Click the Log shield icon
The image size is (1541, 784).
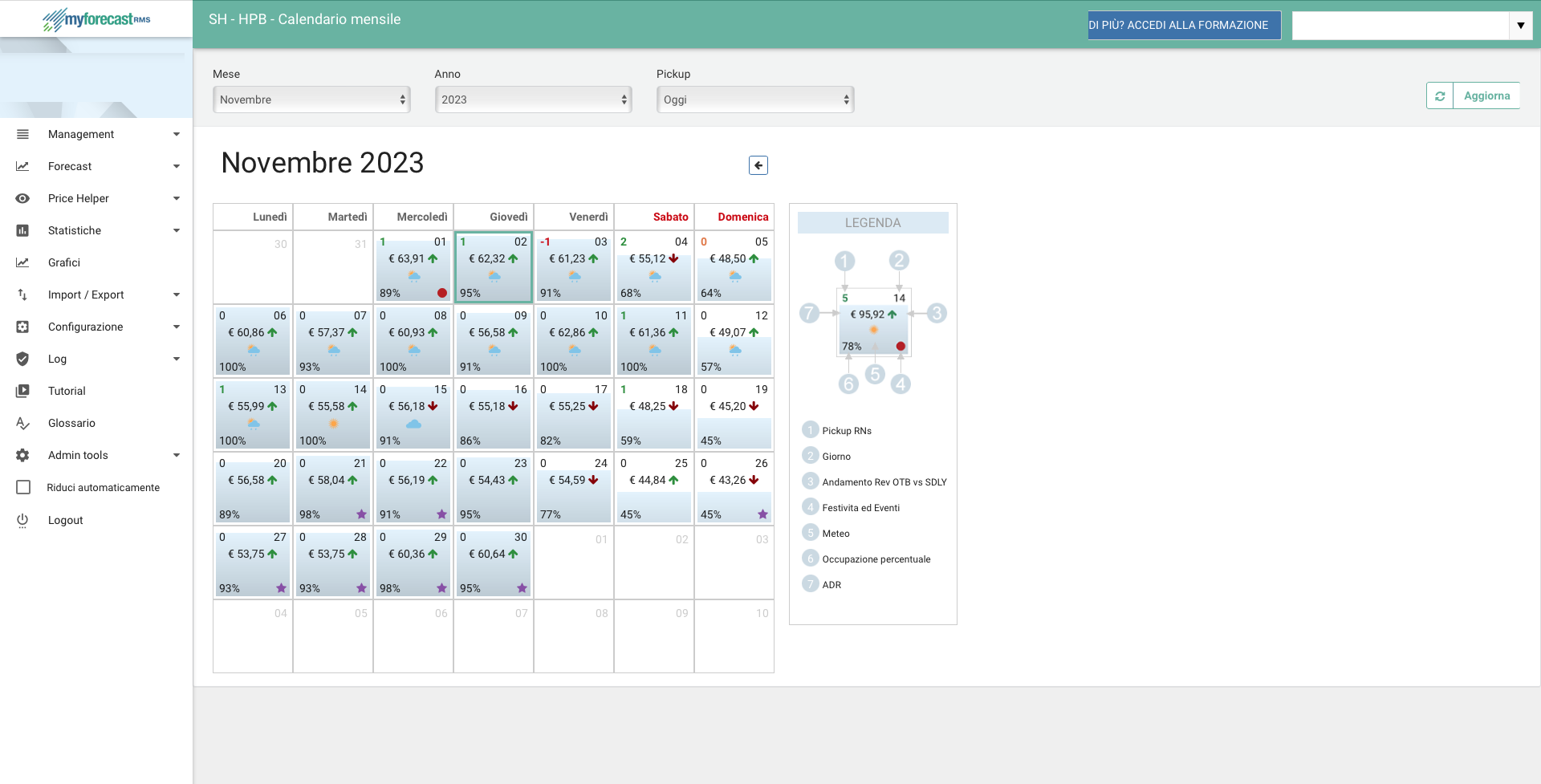[x=22, y=359]
